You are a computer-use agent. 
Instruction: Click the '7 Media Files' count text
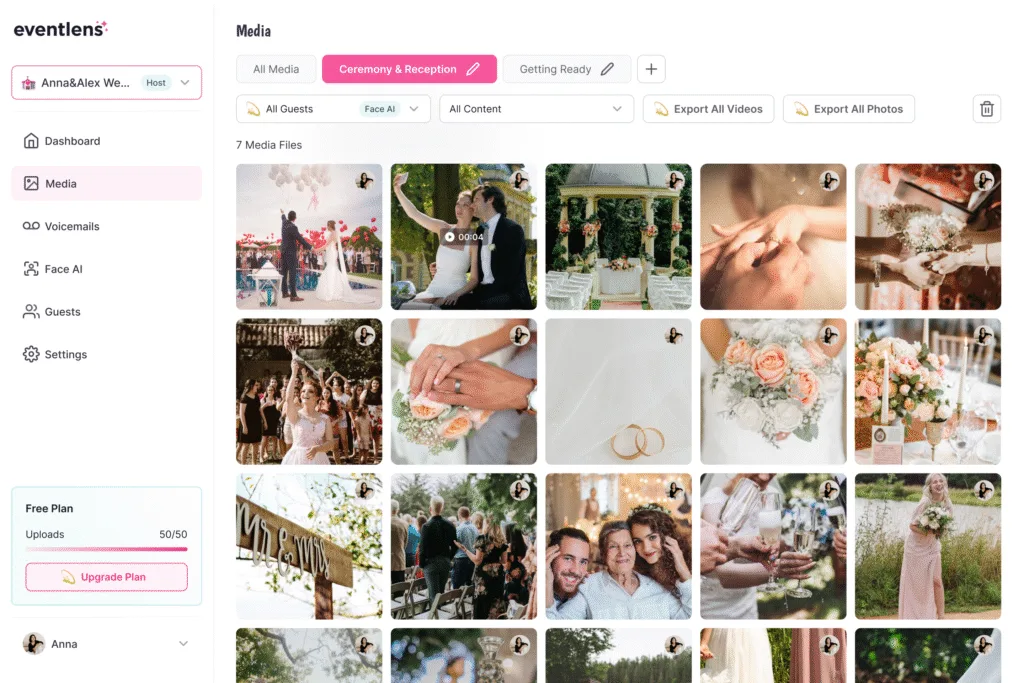tap(269, 145)
